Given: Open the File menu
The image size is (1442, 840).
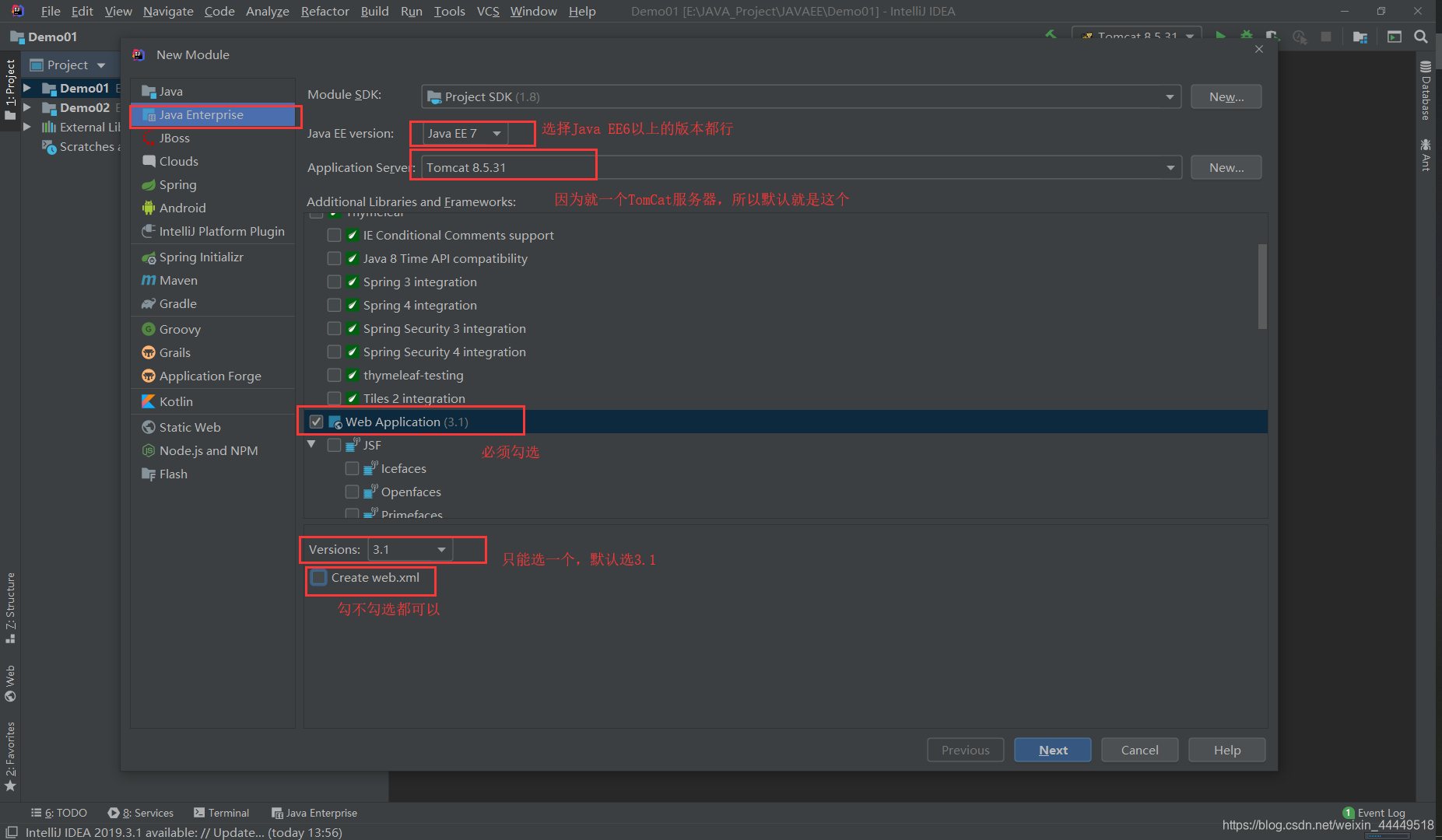Looking at the screenshot, I should 51,11.
